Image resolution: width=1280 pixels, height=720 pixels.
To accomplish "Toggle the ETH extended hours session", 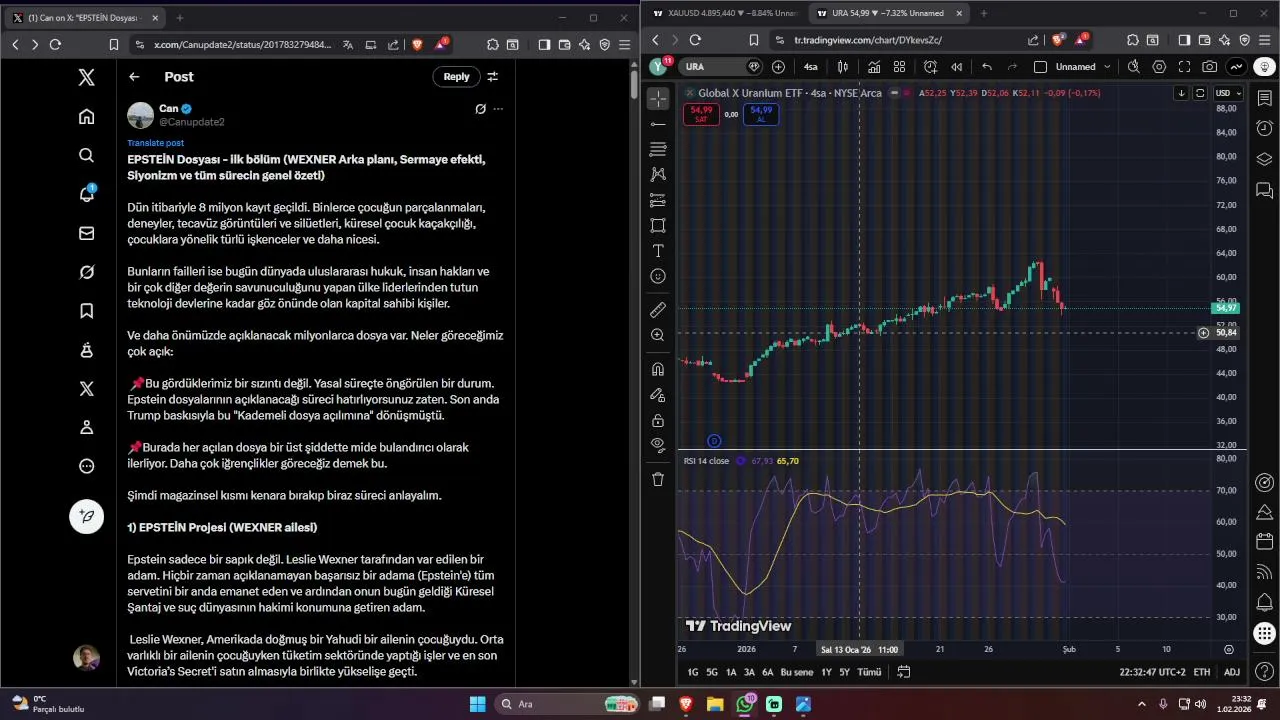I will coord(1202,673).
